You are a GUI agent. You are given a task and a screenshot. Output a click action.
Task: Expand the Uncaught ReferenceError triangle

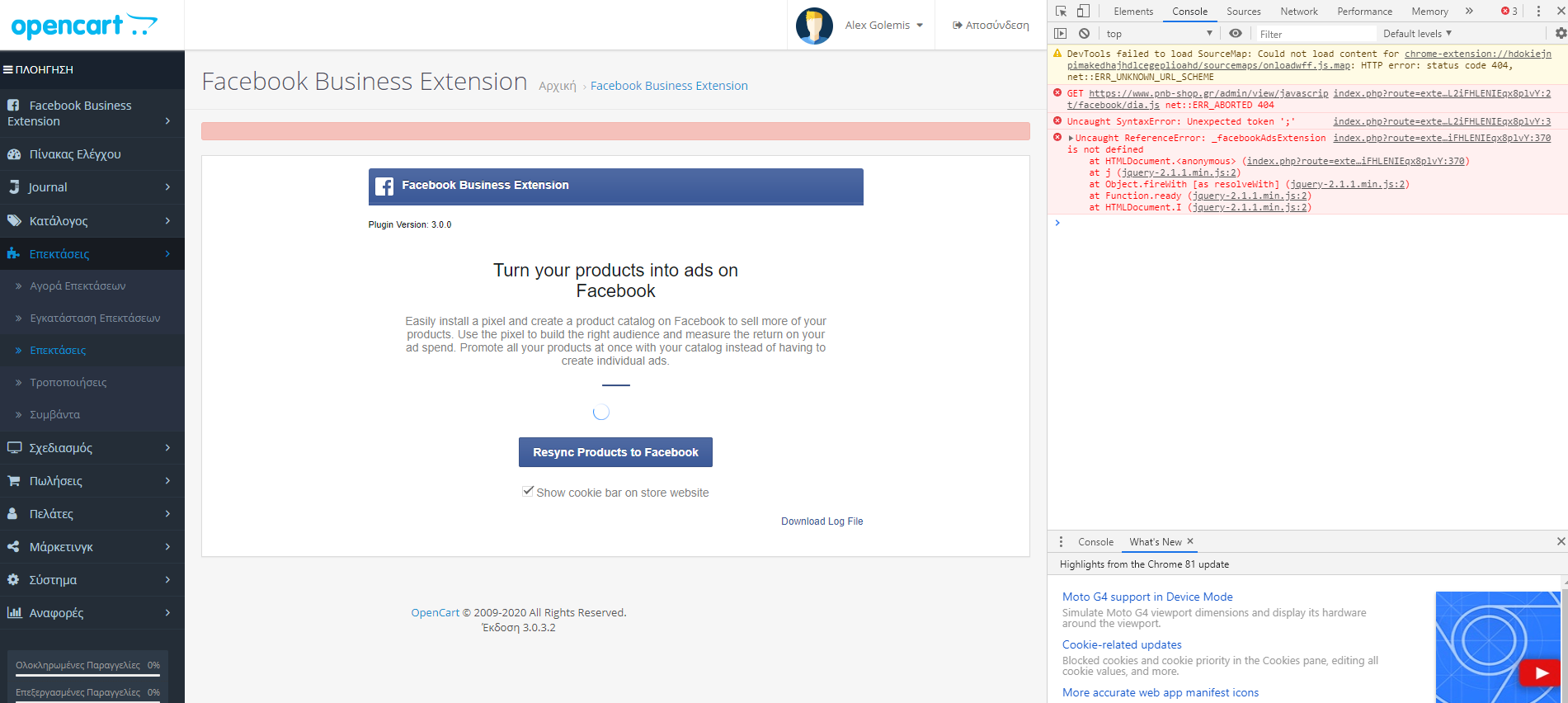click(1071, 138)
